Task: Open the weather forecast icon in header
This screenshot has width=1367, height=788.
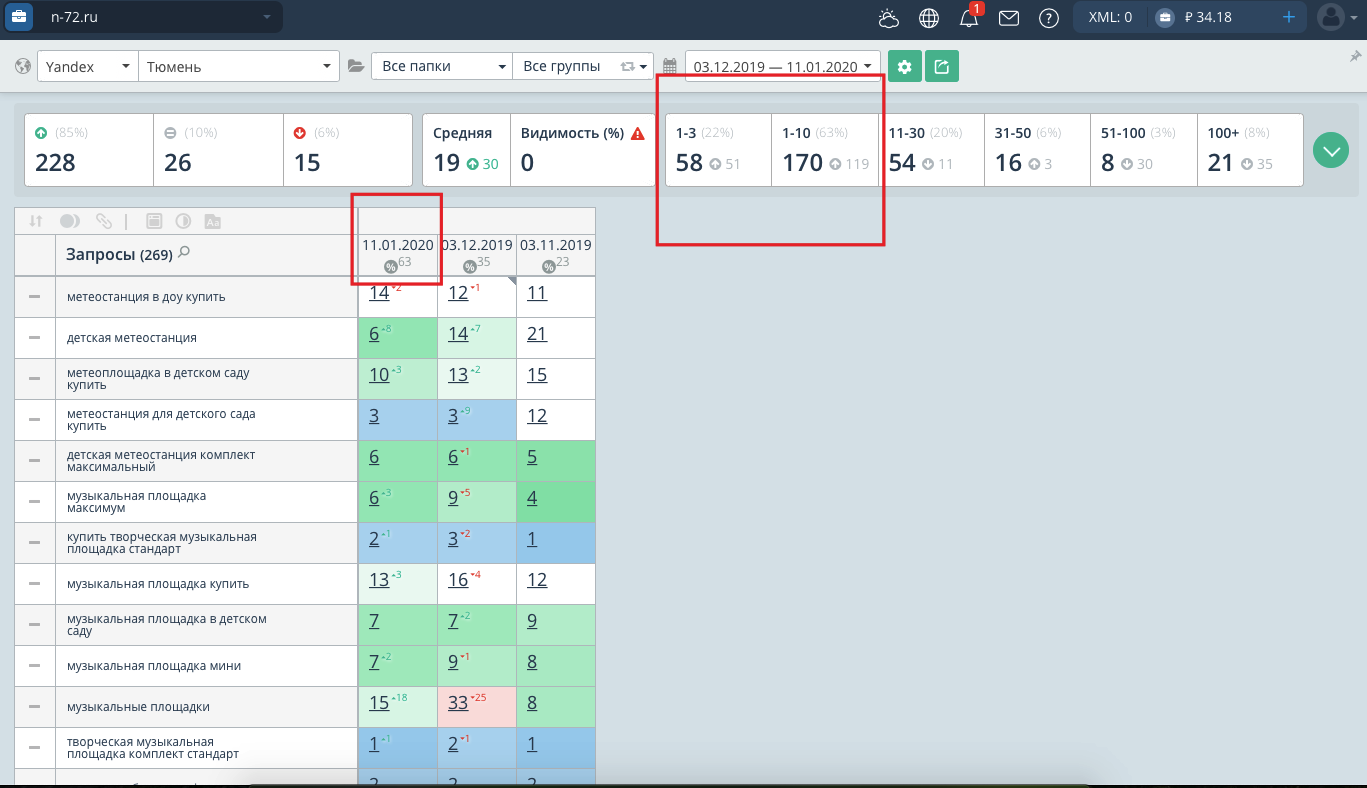Action: tap(888, 17)
